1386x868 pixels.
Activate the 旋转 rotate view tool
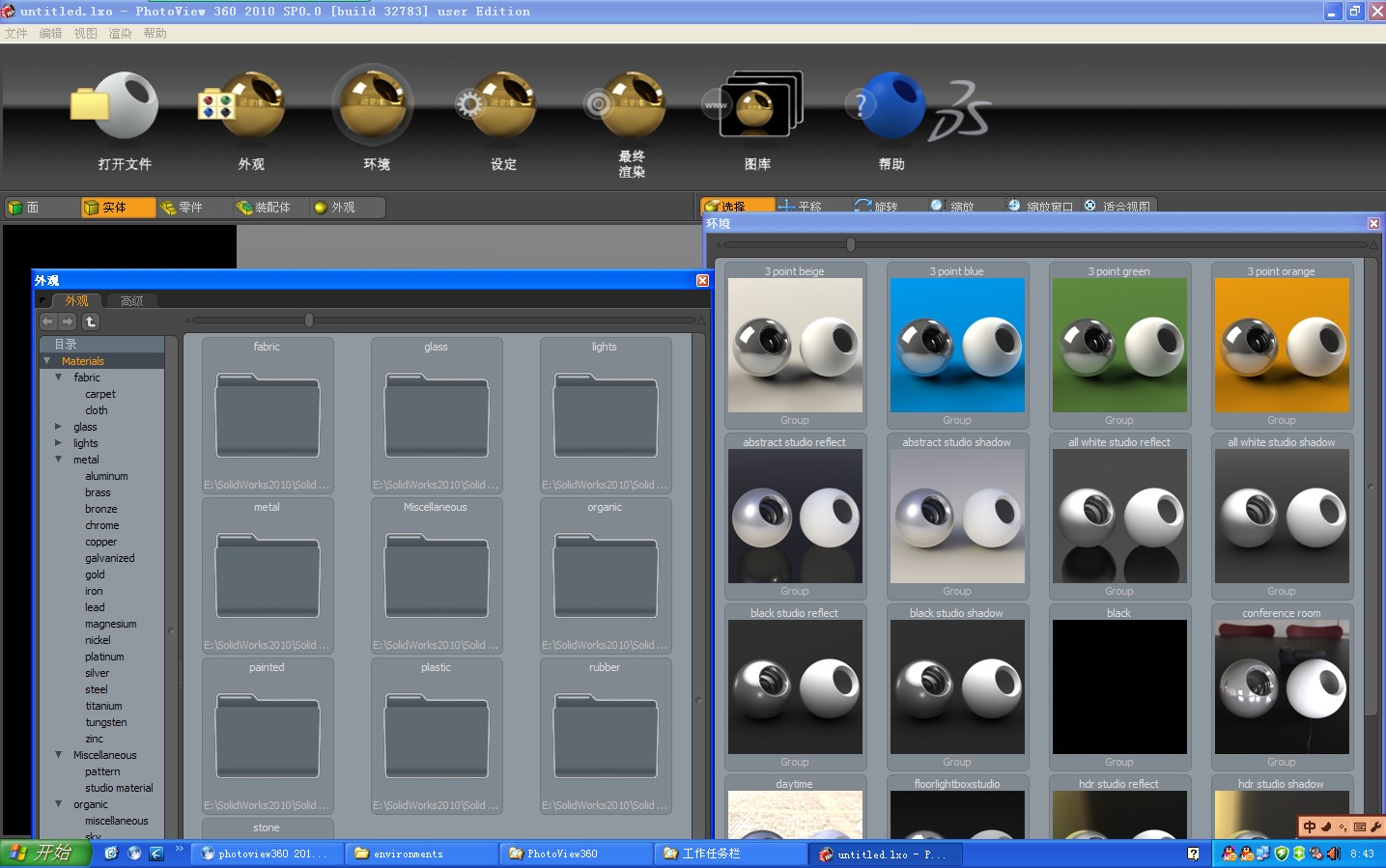889,206
